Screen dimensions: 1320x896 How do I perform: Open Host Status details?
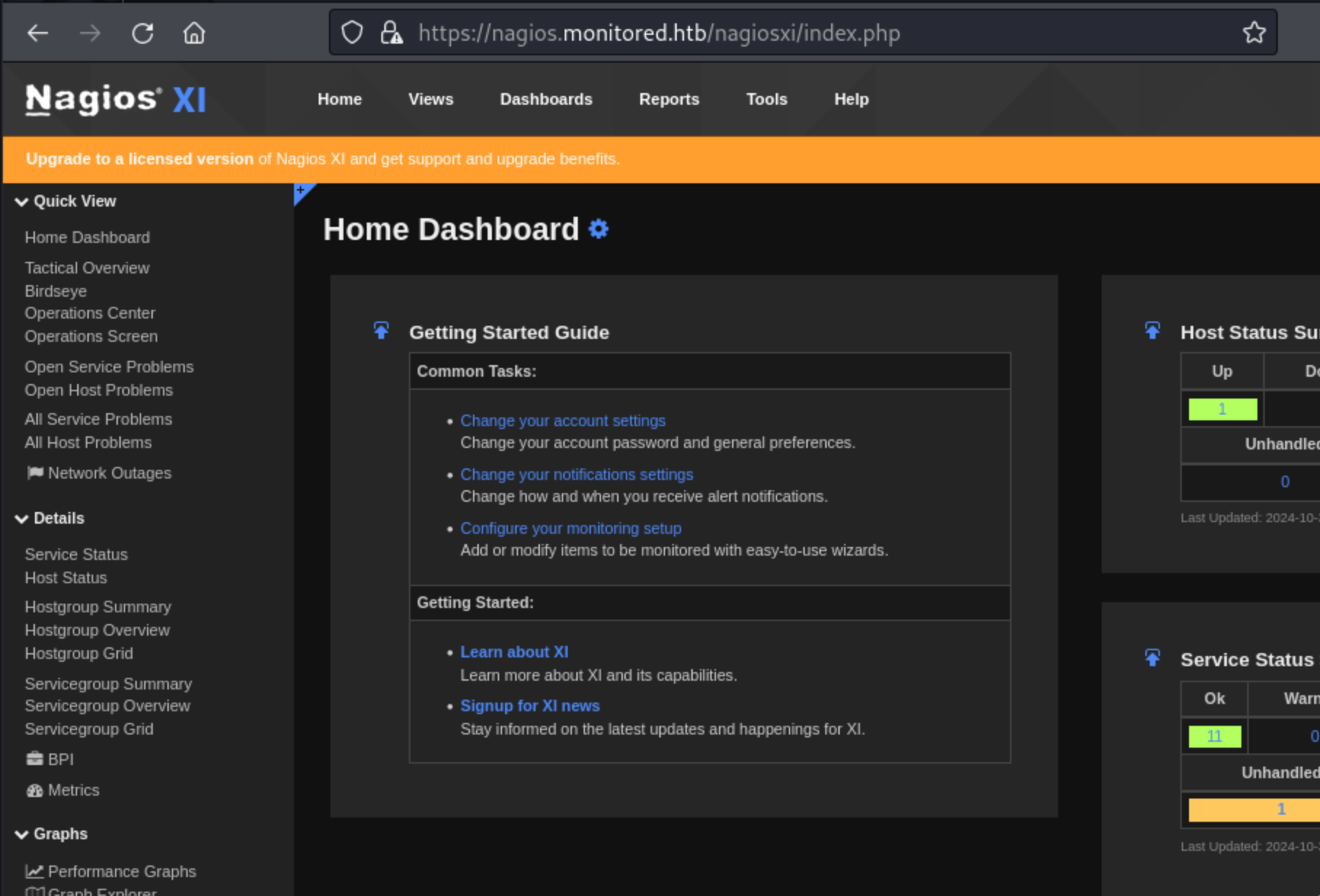(66, 578)
